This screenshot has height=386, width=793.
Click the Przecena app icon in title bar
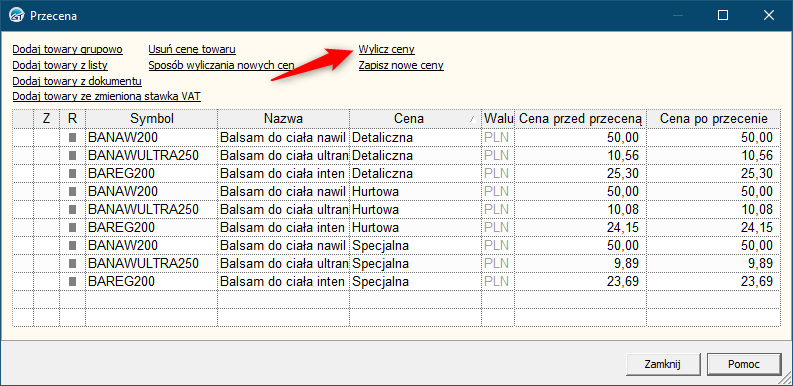(18, 16)
